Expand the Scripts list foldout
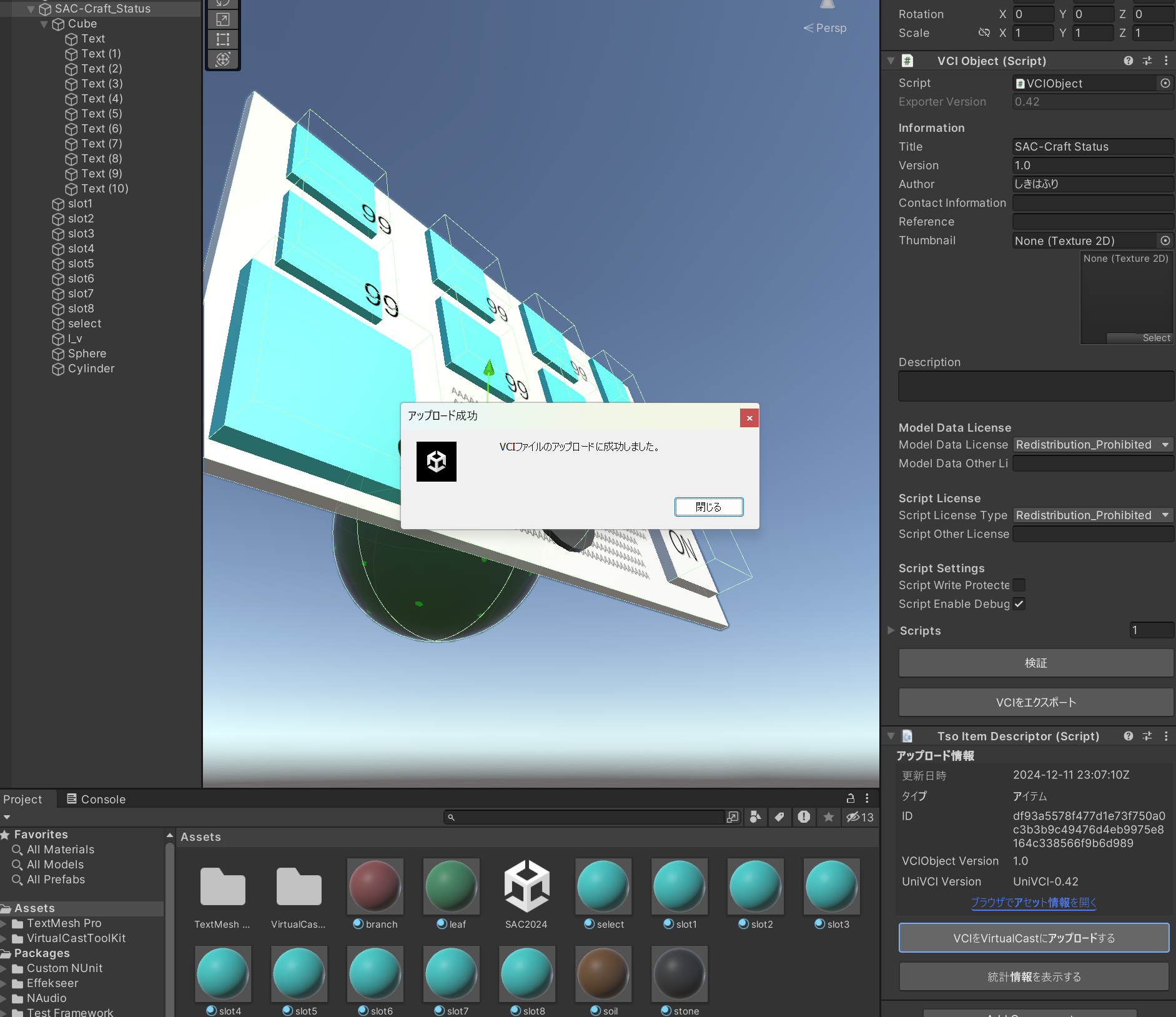Viewport: 1176px width, 1017px height. (x=891, y=630)
